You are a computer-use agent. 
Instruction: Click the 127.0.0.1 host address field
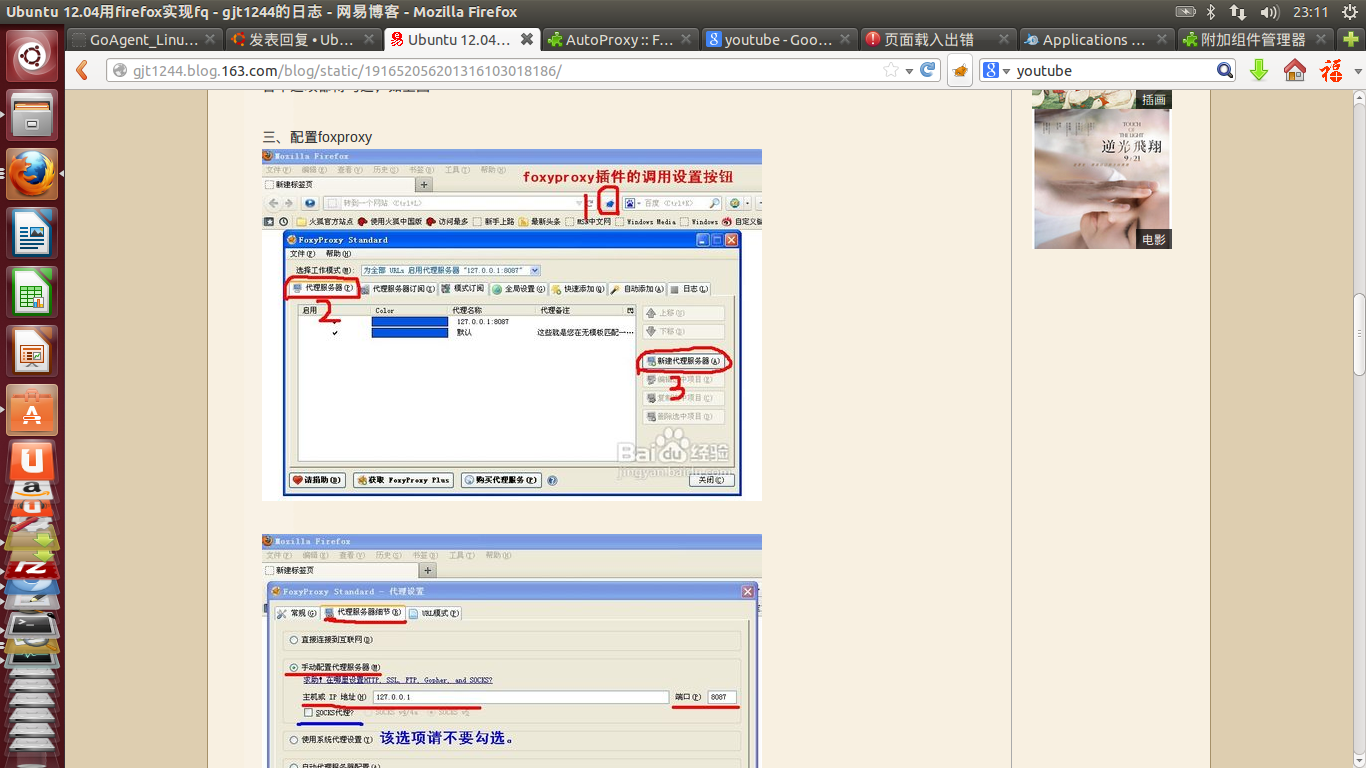(520, 697)
